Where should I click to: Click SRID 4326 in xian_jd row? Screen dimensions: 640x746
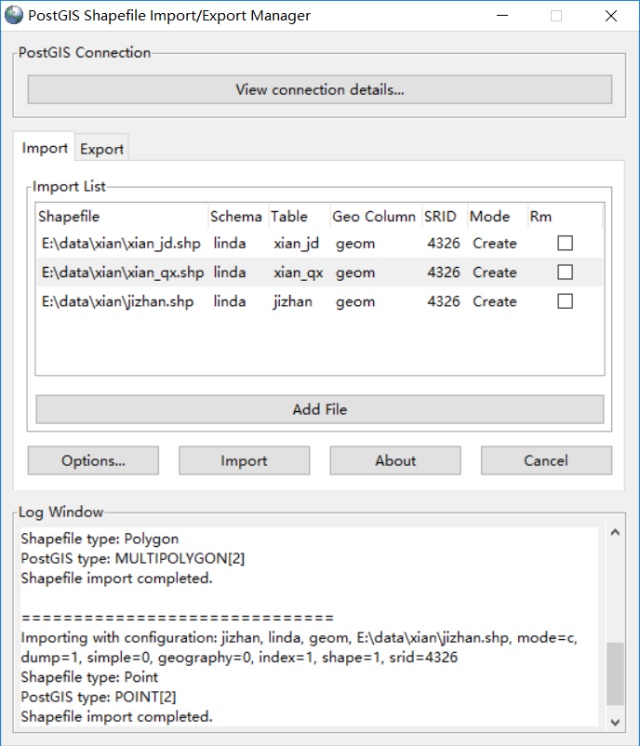(x=443, y=243)
